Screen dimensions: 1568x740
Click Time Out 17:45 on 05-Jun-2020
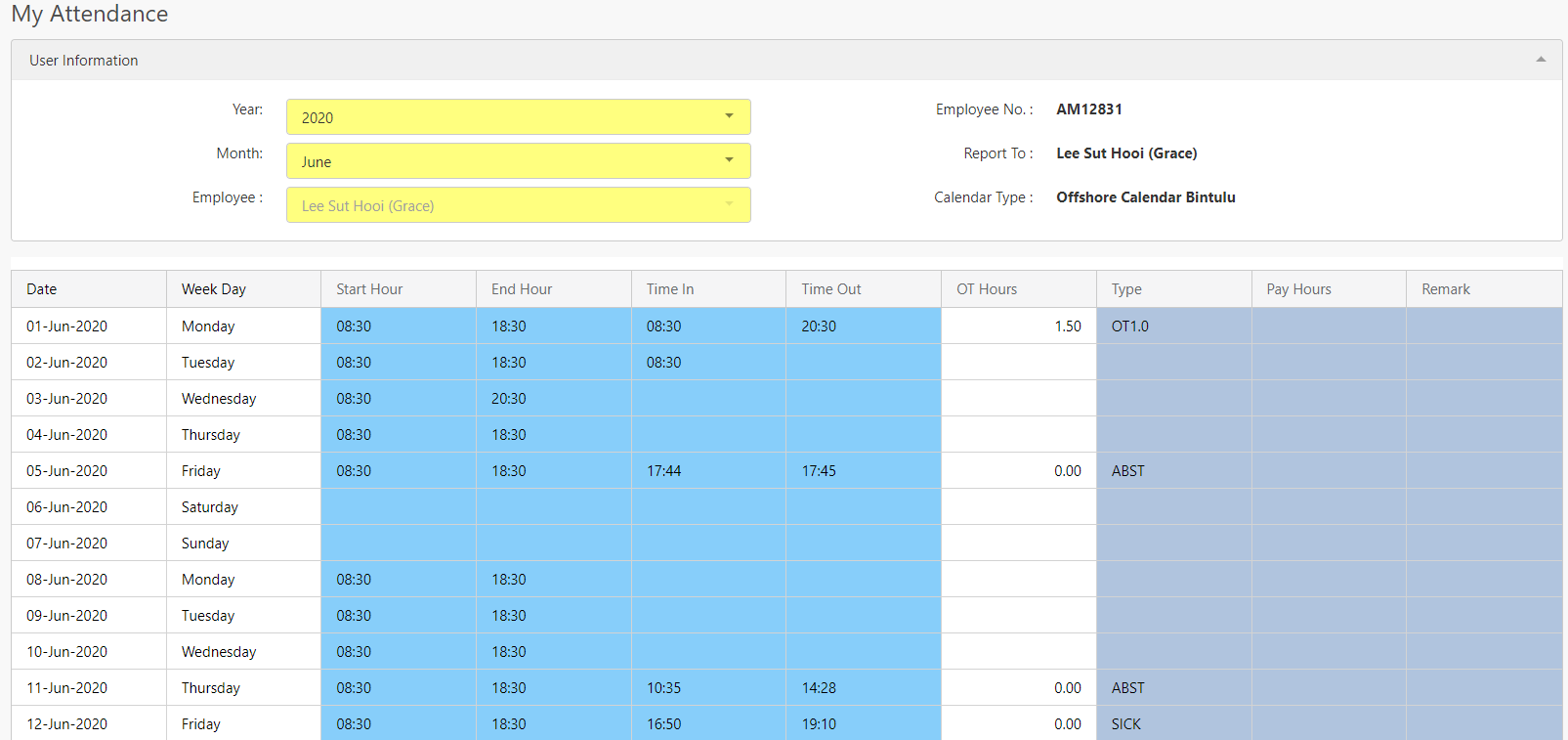[864, 471]
